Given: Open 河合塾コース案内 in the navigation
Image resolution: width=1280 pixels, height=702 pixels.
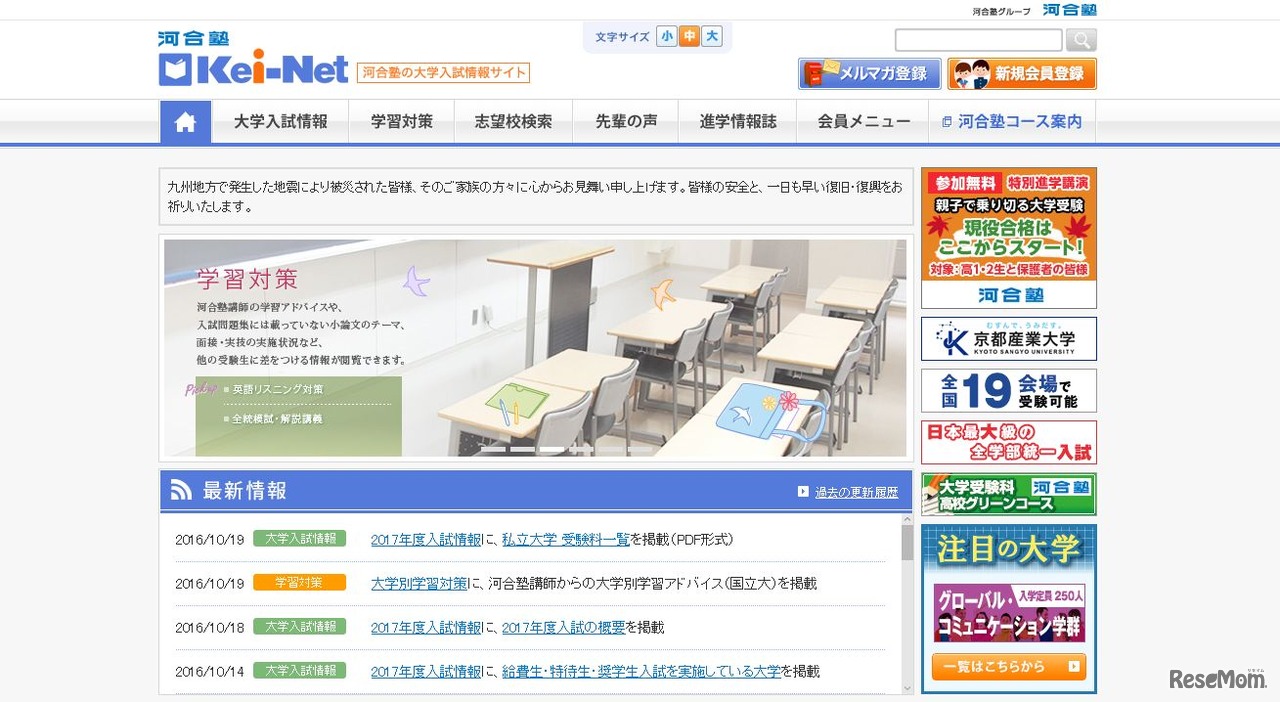Looking at the screenshot, I should click(x=1012, y=122).
